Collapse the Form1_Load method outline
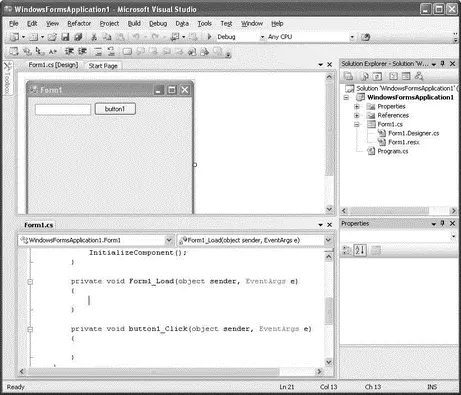461x395 pixels. 30,282
